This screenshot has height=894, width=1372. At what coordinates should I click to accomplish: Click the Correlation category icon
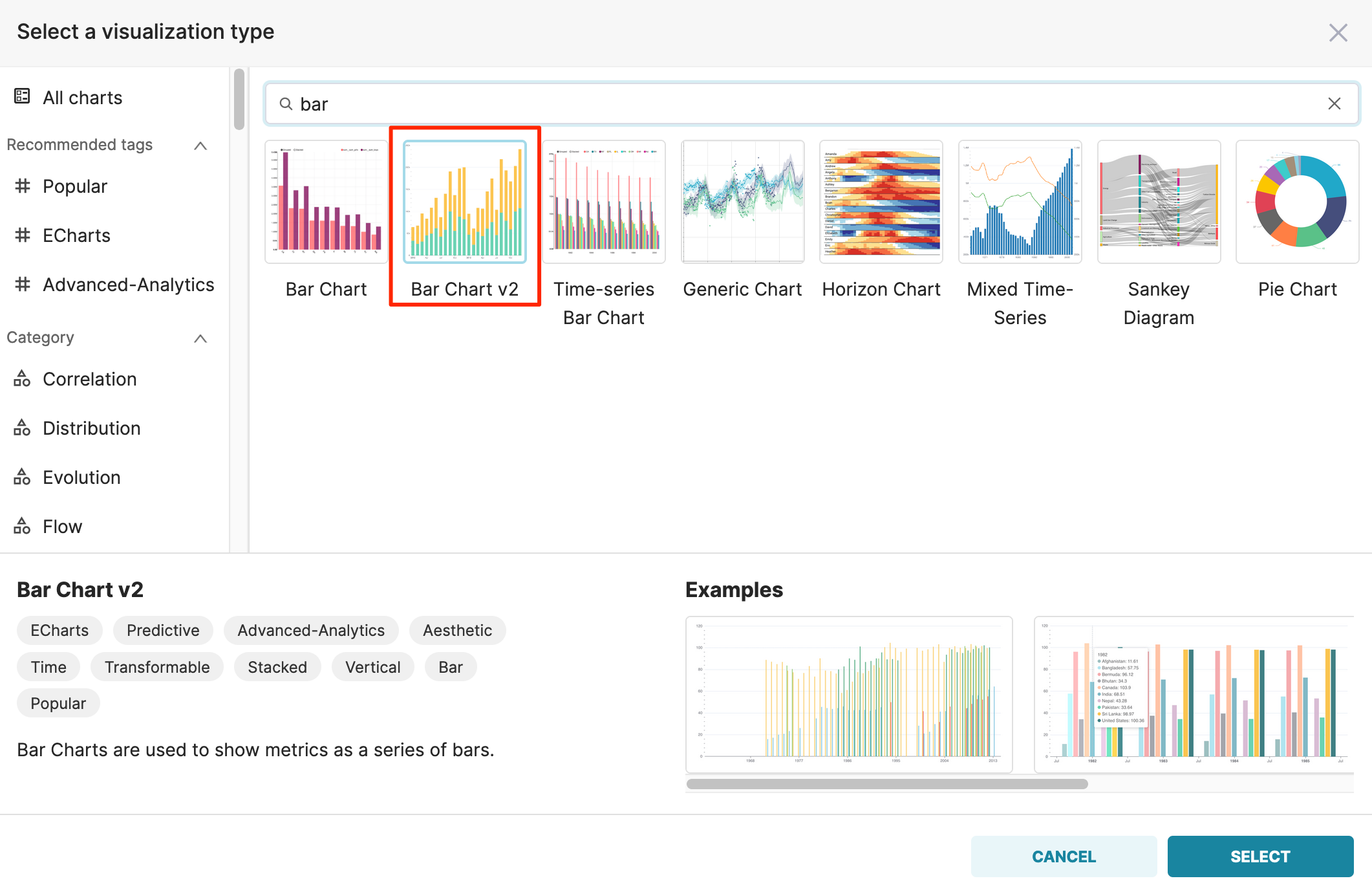[23, 378]
